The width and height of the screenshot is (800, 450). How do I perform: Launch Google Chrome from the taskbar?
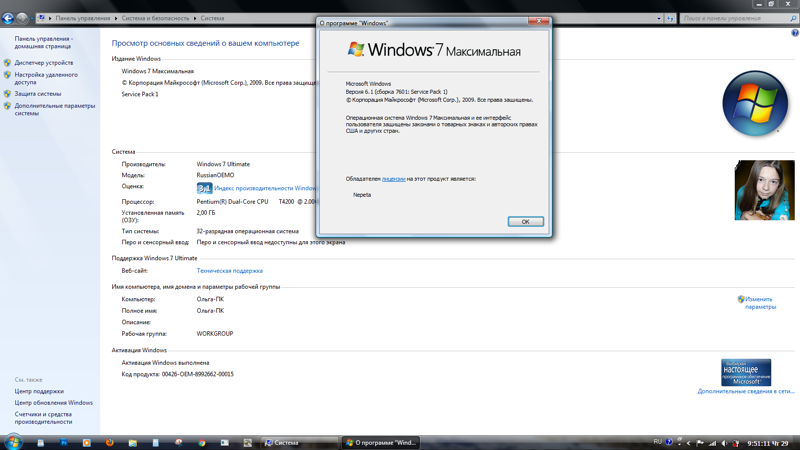coord(202,443)
